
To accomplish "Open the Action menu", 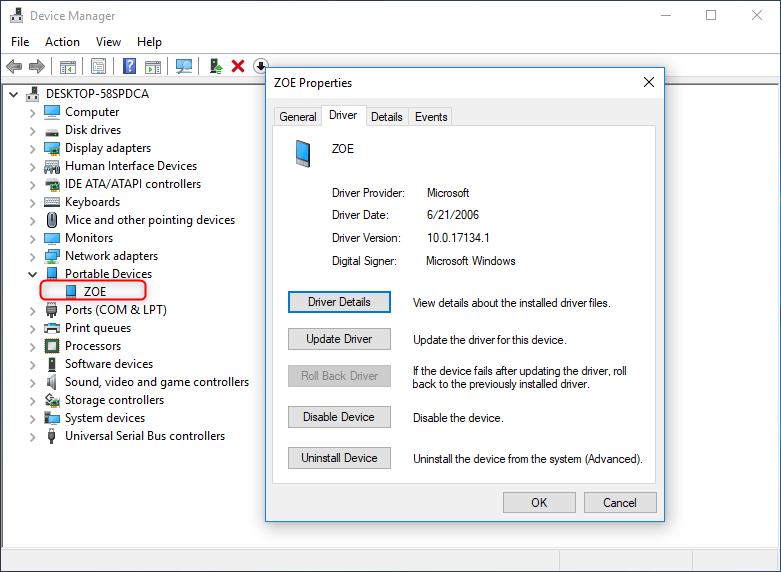I will (x=62, y=42).
